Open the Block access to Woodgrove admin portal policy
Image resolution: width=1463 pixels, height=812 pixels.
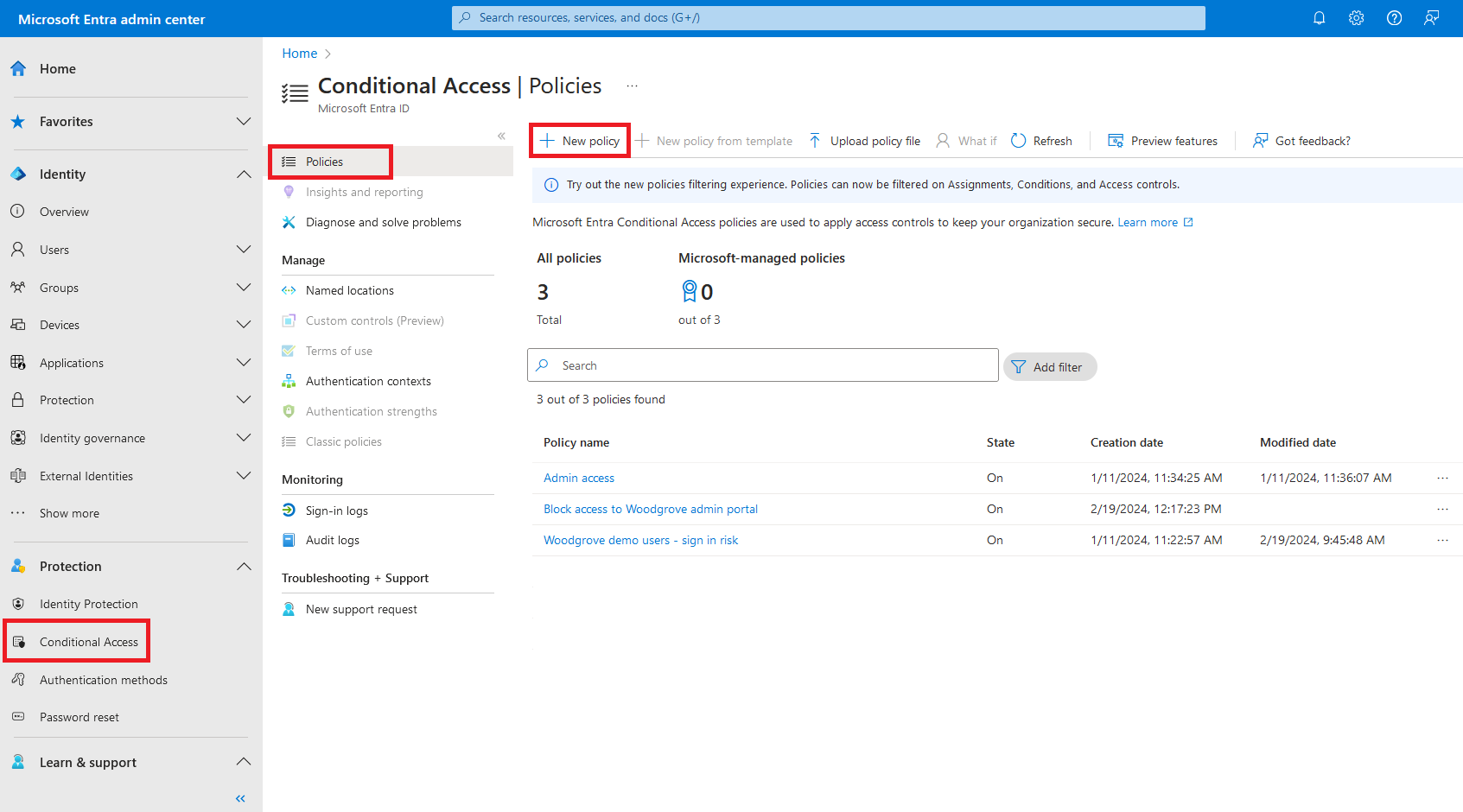point(650,509)
